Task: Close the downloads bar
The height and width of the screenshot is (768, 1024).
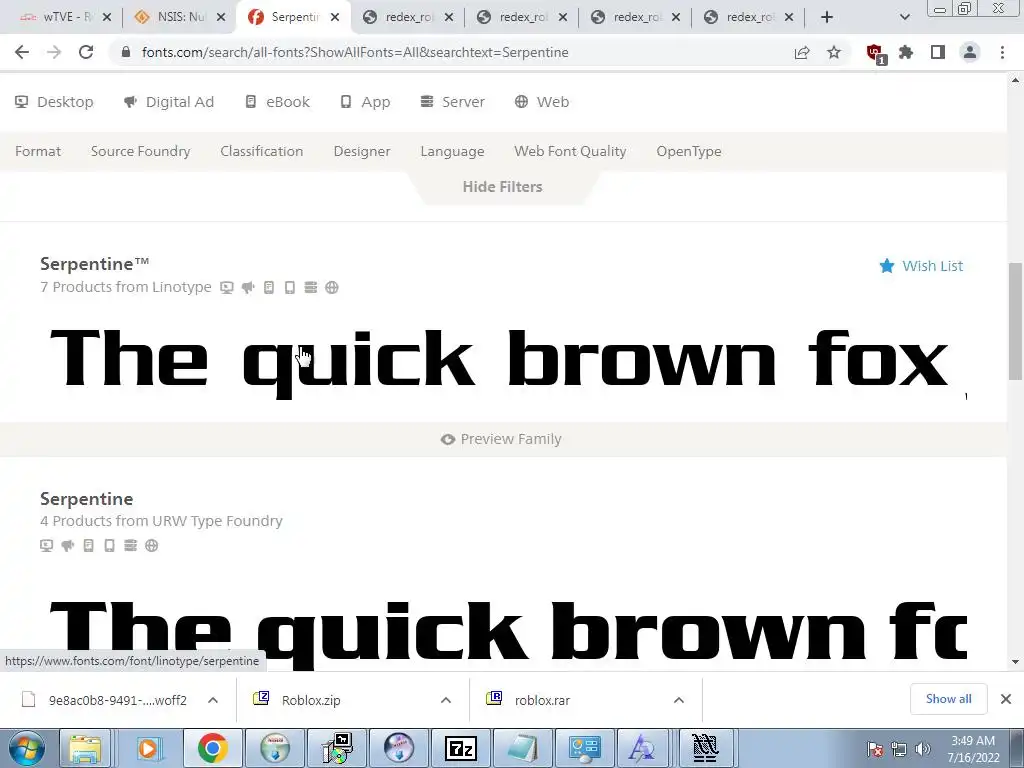Action: [1006, 699]
